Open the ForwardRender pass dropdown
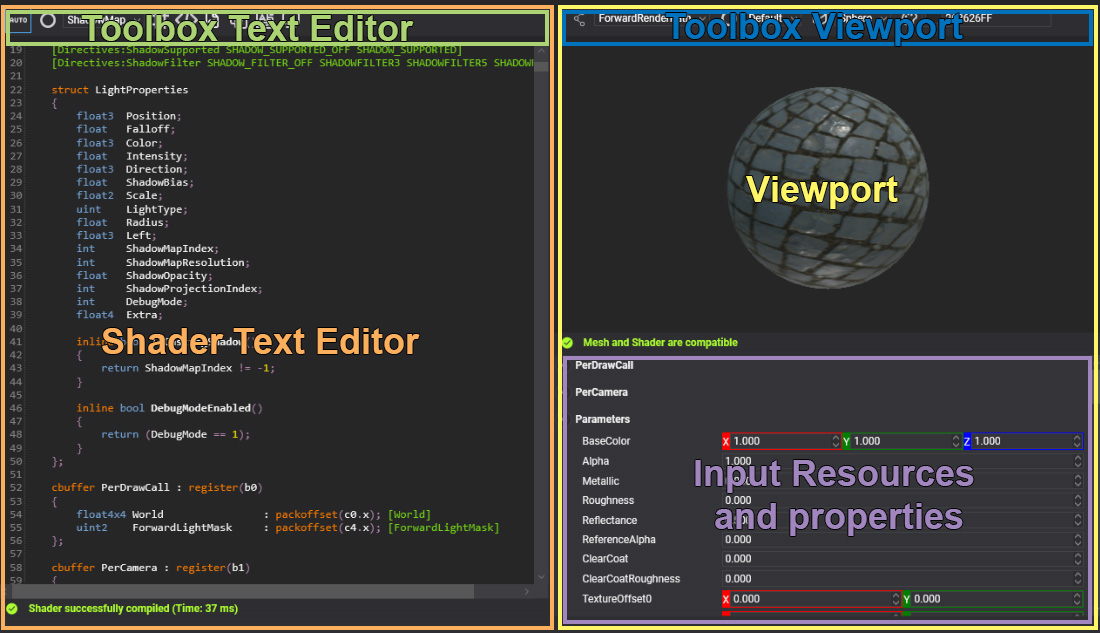The width and height of the screenshot is (1100, 633). point(640,19)
